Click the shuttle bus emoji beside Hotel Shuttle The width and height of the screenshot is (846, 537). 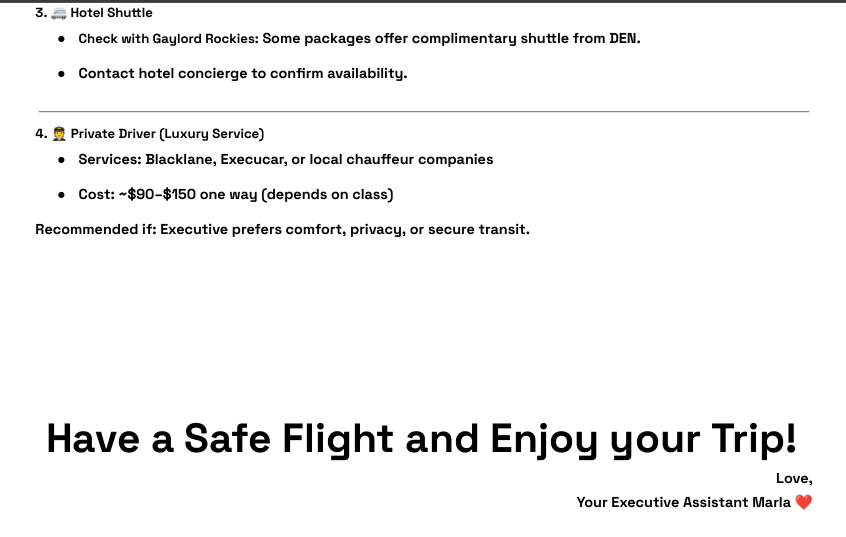pyautogui.click(x=59, y=13)
